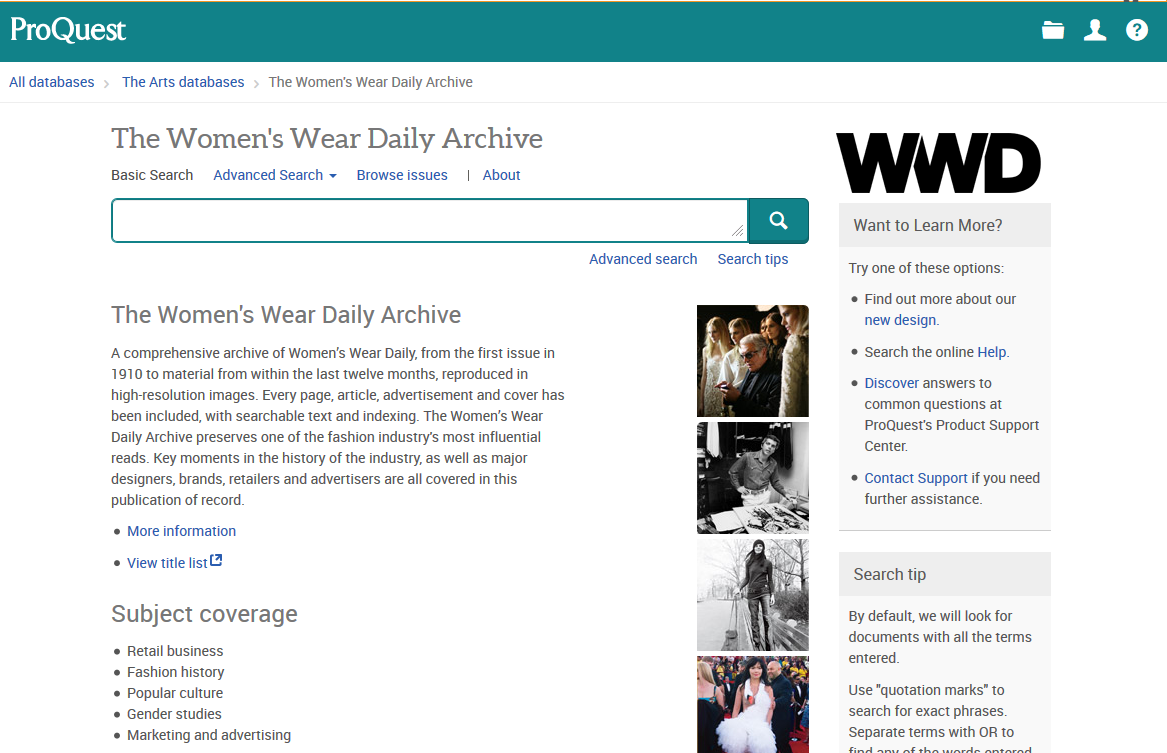Click the WWD logo image
The image size is (1167, 753).
(x=939, y=163)
